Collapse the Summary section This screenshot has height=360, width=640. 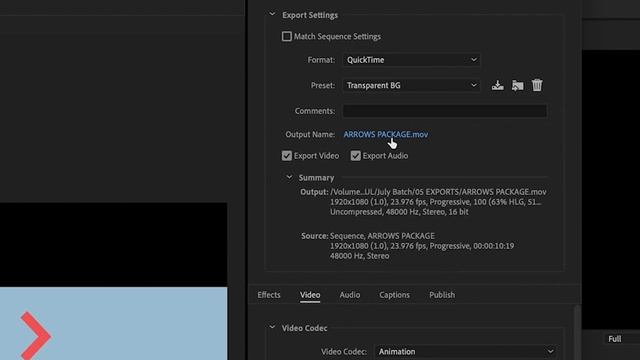click(289, 177)
